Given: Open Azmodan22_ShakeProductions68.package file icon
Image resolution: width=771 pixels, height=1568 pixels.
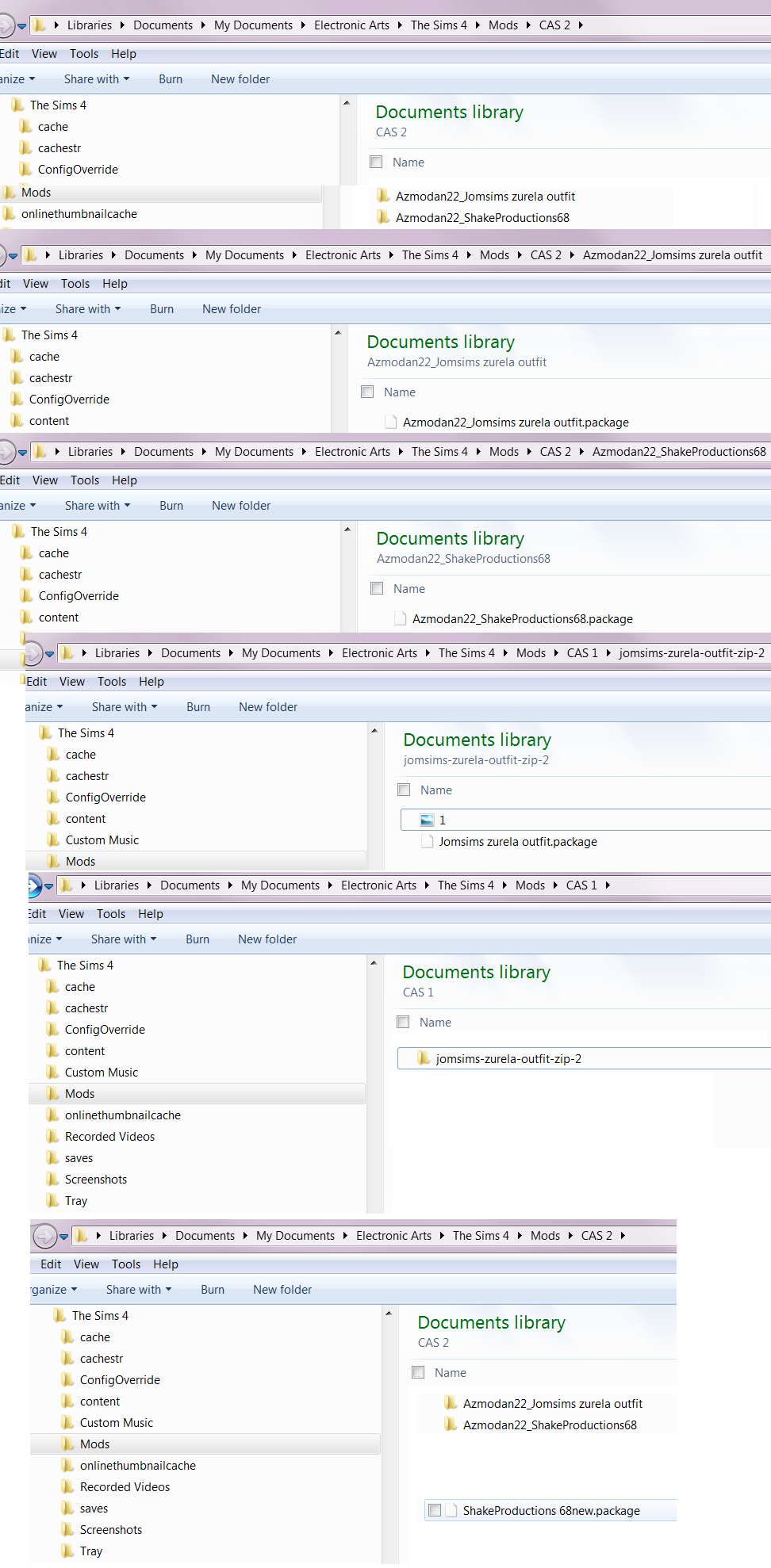Looking at the screenshot, I should (x=401, y=619).
